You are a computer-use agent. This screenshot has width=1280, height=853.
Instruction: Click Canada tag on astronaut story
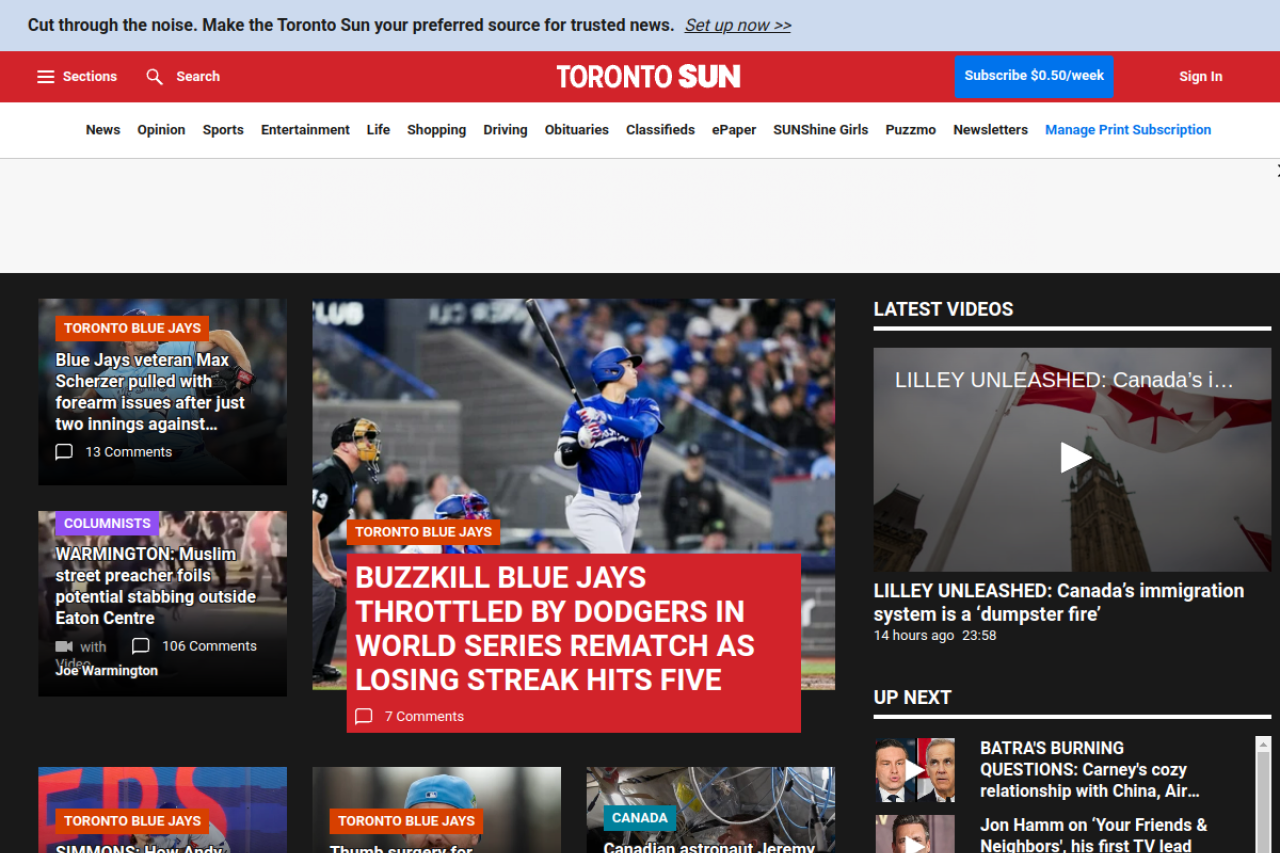point(640,818)
